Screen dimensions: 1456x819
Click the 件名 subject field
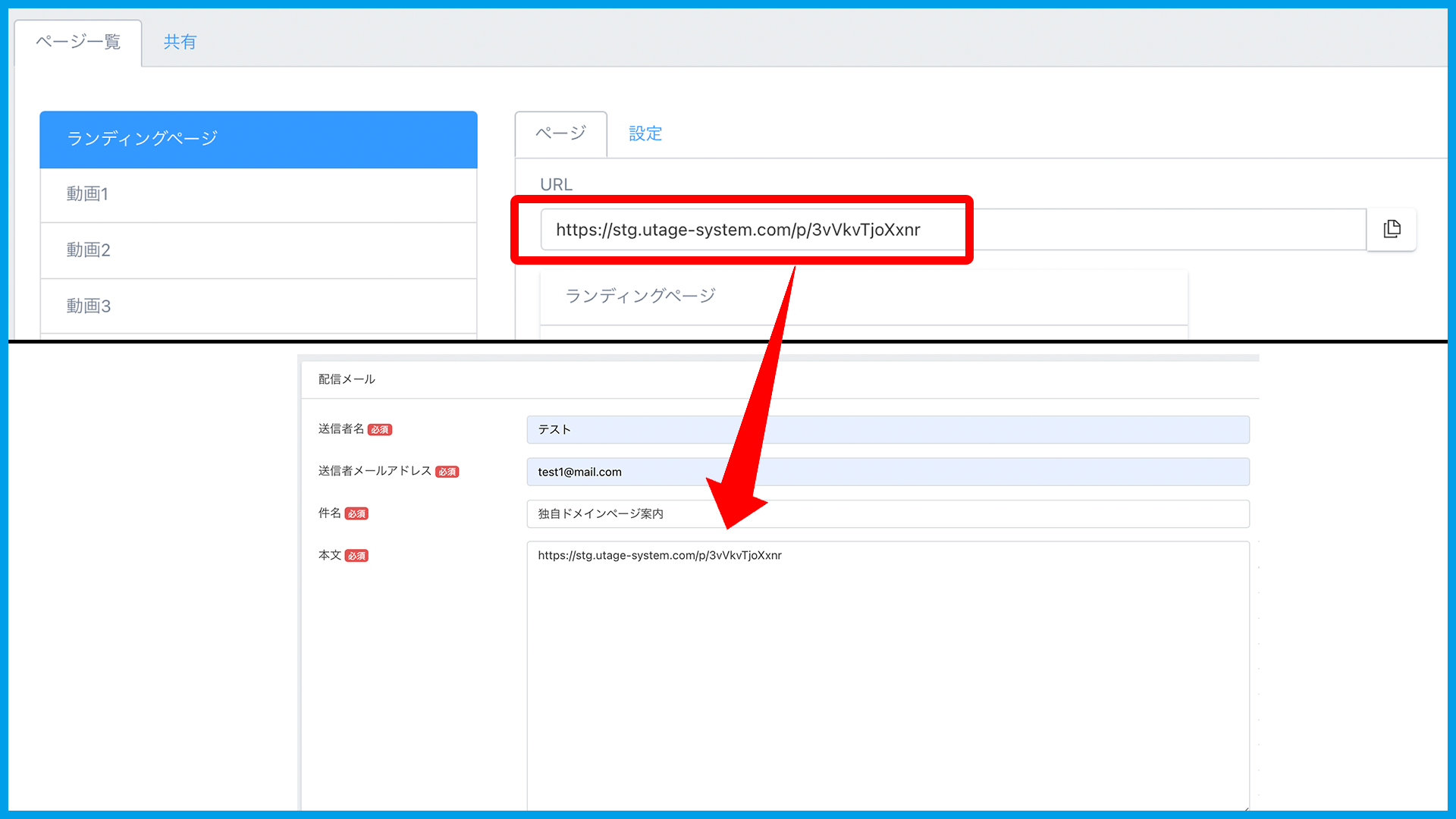(887, 514)
